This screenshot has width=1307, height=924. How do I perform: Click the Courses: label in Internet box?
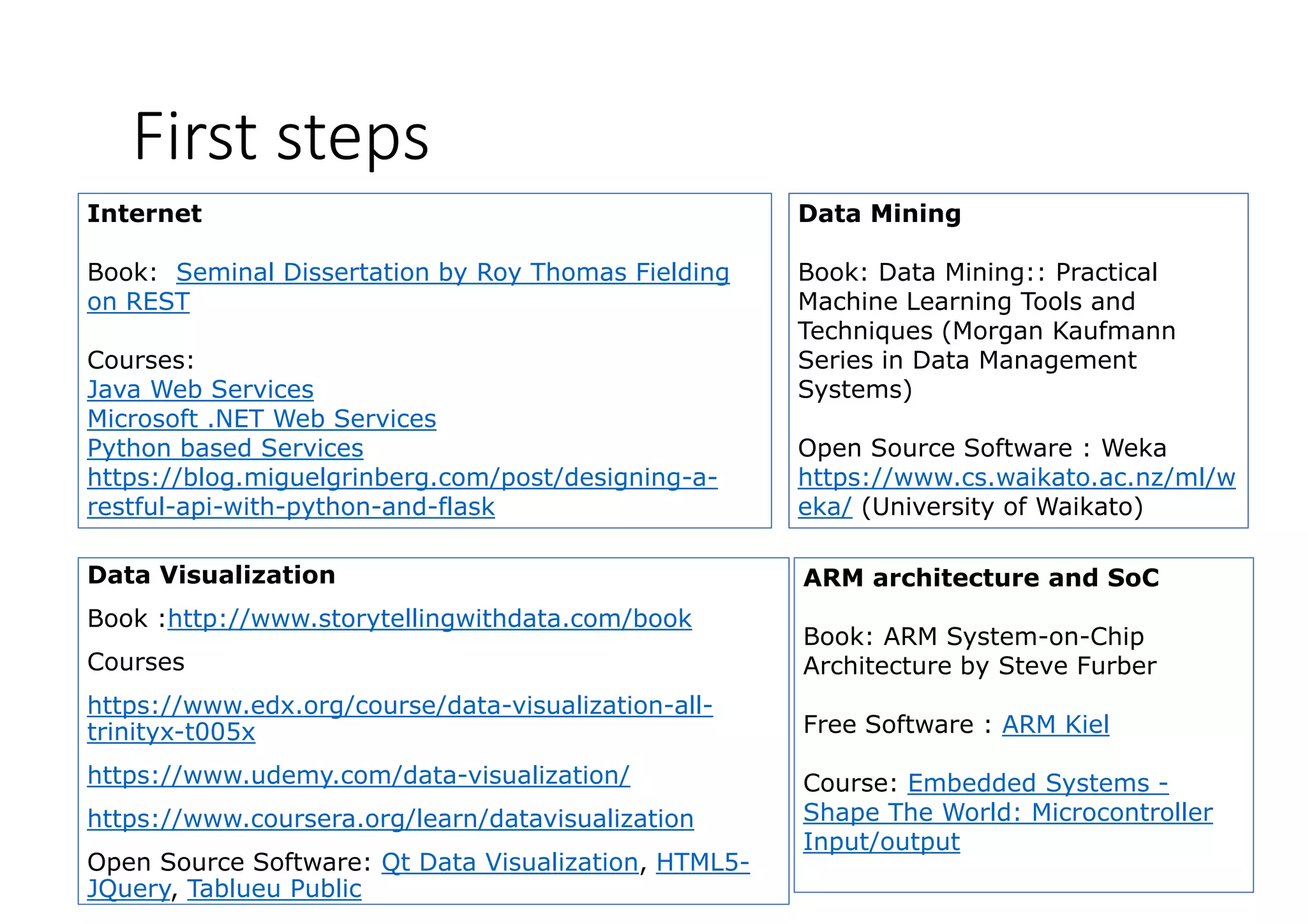tap(141, 360)
